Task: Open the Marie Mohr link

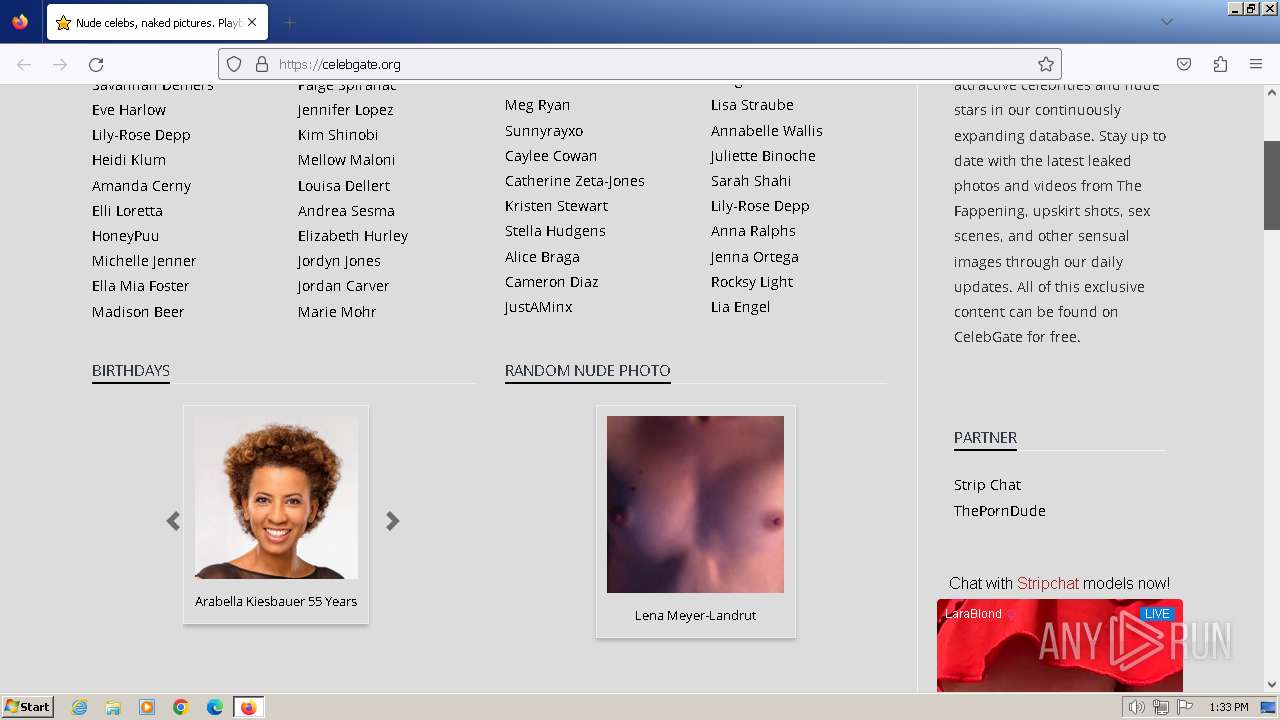Action: 337,312
